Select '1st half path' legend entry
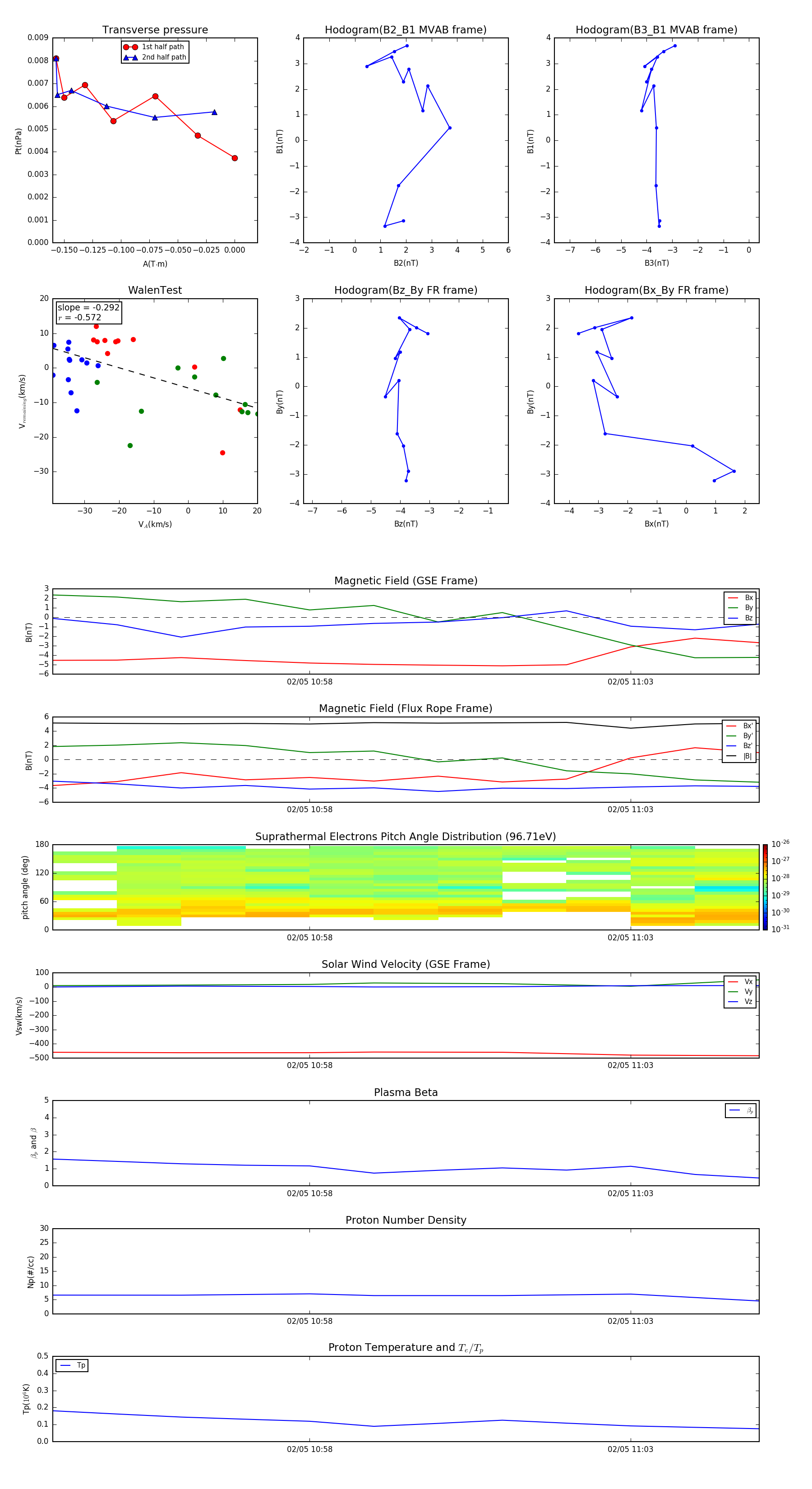812x1489 pixels. pos(154,47)
